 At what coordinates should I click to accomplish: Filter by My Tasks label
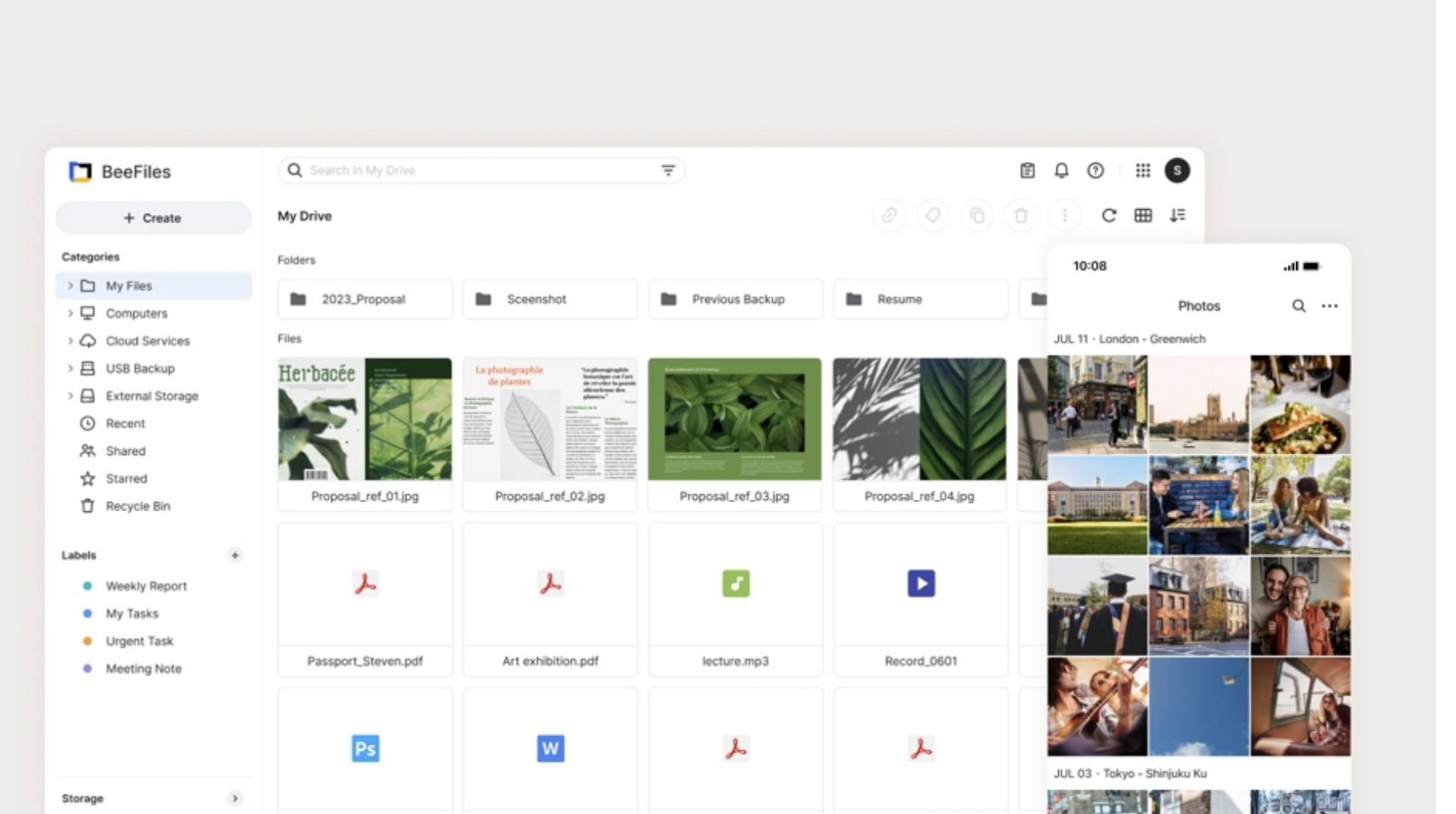[x=132, y=613]
